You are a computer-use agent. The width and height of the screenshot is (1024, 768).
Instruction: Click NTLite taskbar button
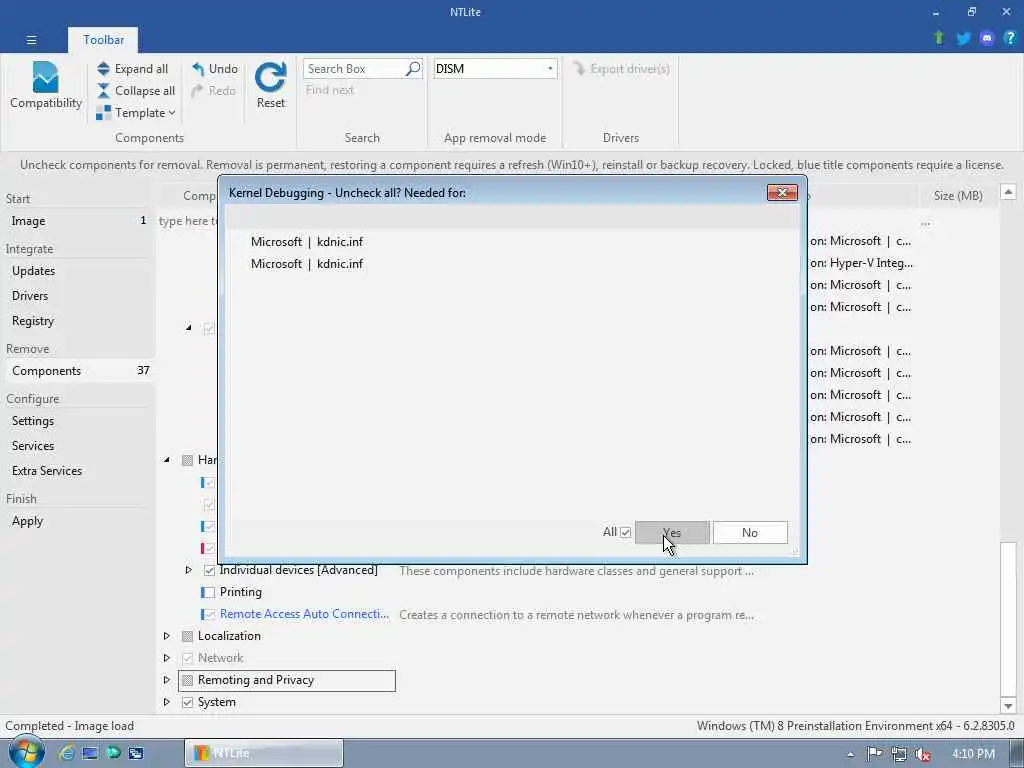tap(264, 753)
